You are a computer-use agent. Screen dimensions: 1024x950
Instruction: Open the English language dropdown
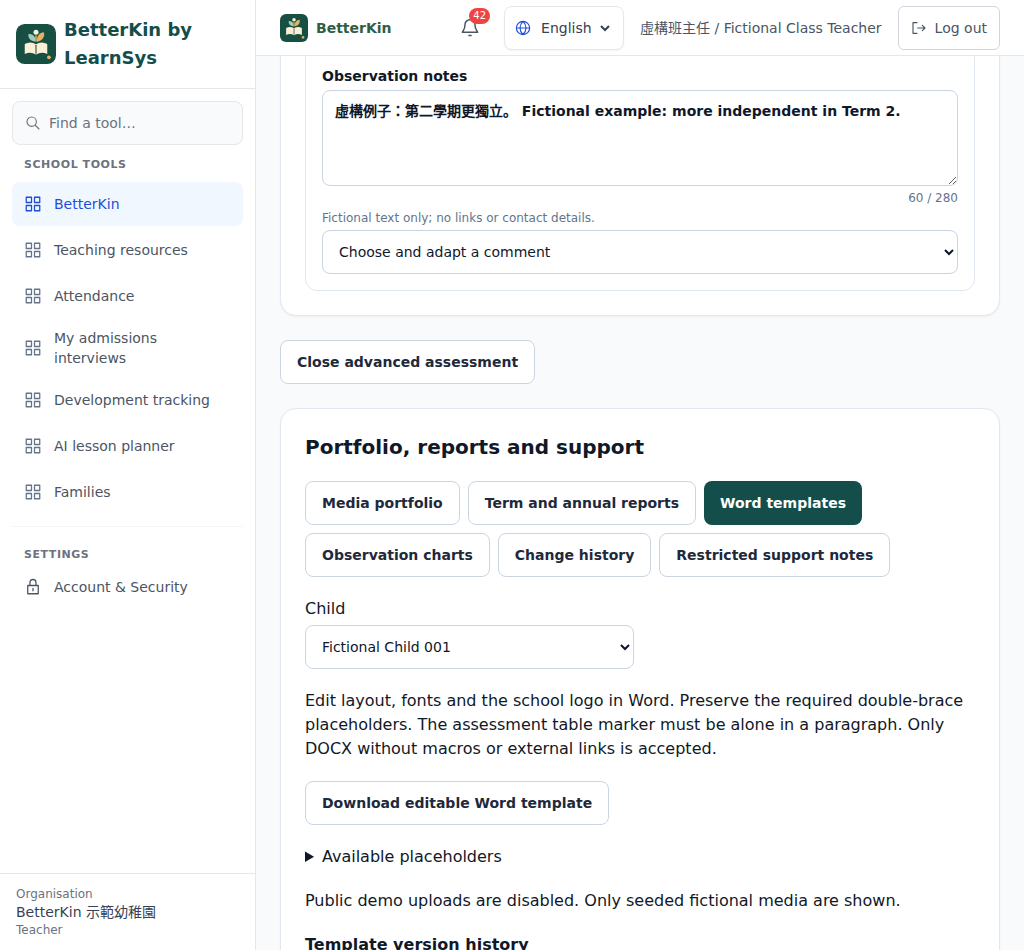pyautogui.click(x=564, y=28)
